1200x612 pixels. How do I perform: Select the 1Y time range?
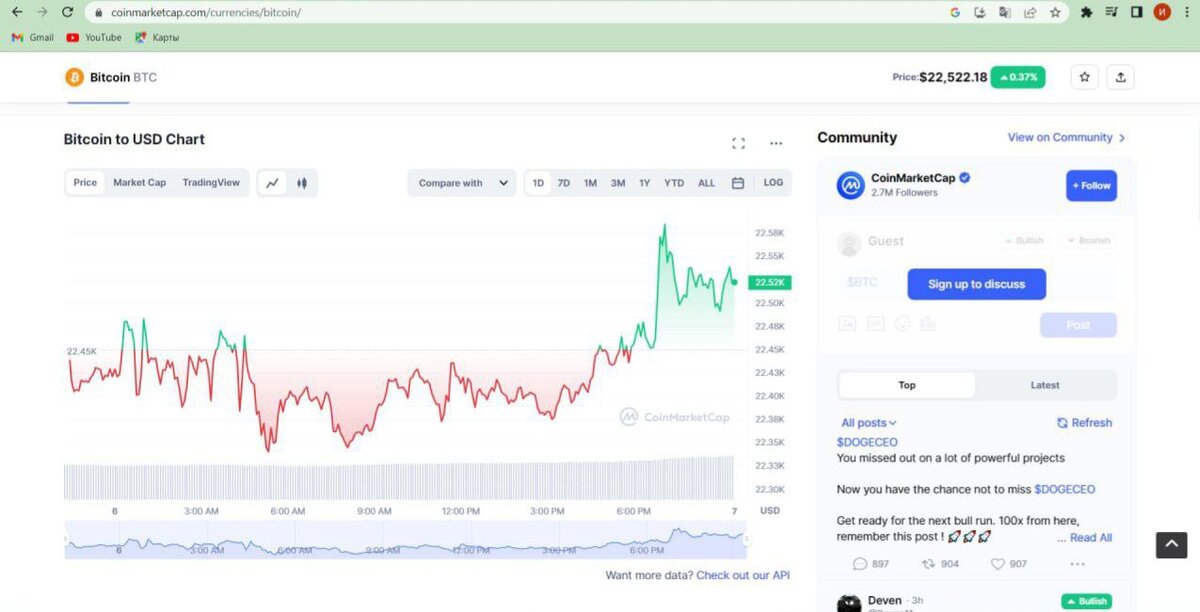click(x=645, y=183)
